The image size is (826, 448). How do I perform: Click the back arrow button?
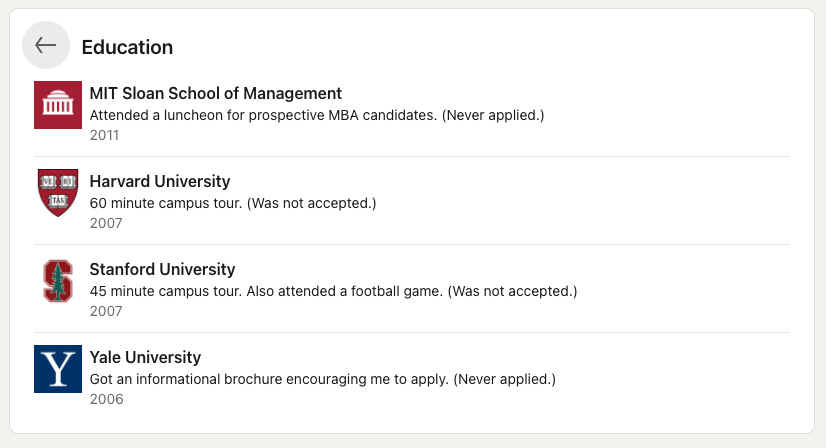pos(46,45)
